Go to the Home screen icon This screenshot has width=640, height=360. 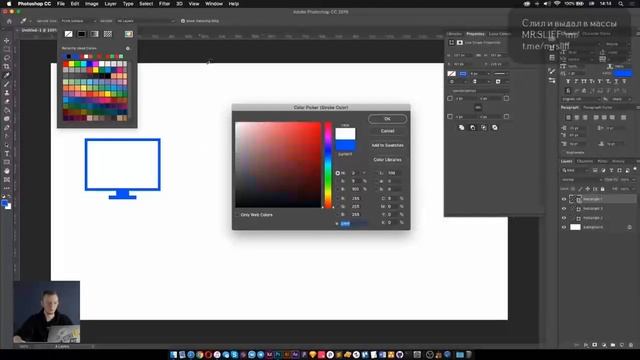9,21
